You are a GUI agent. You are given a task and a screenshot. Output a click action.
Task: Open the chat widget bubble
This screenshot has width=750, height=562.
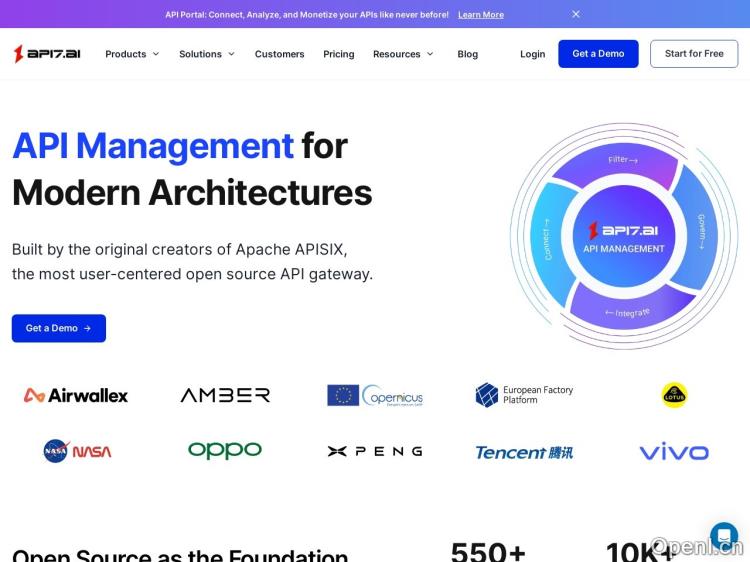point(724,536)
